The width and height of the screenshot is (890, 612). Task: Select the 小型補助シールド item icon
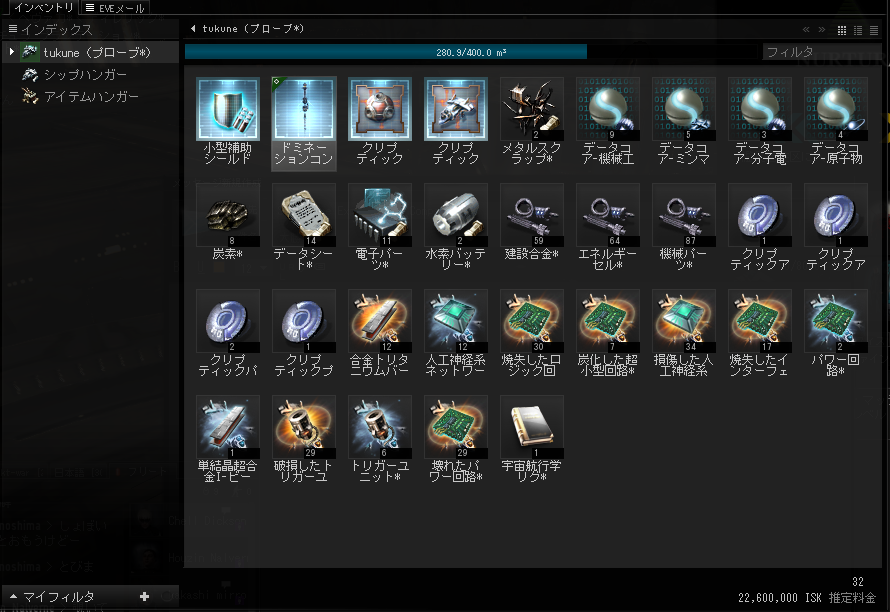[x=228, y=109]
